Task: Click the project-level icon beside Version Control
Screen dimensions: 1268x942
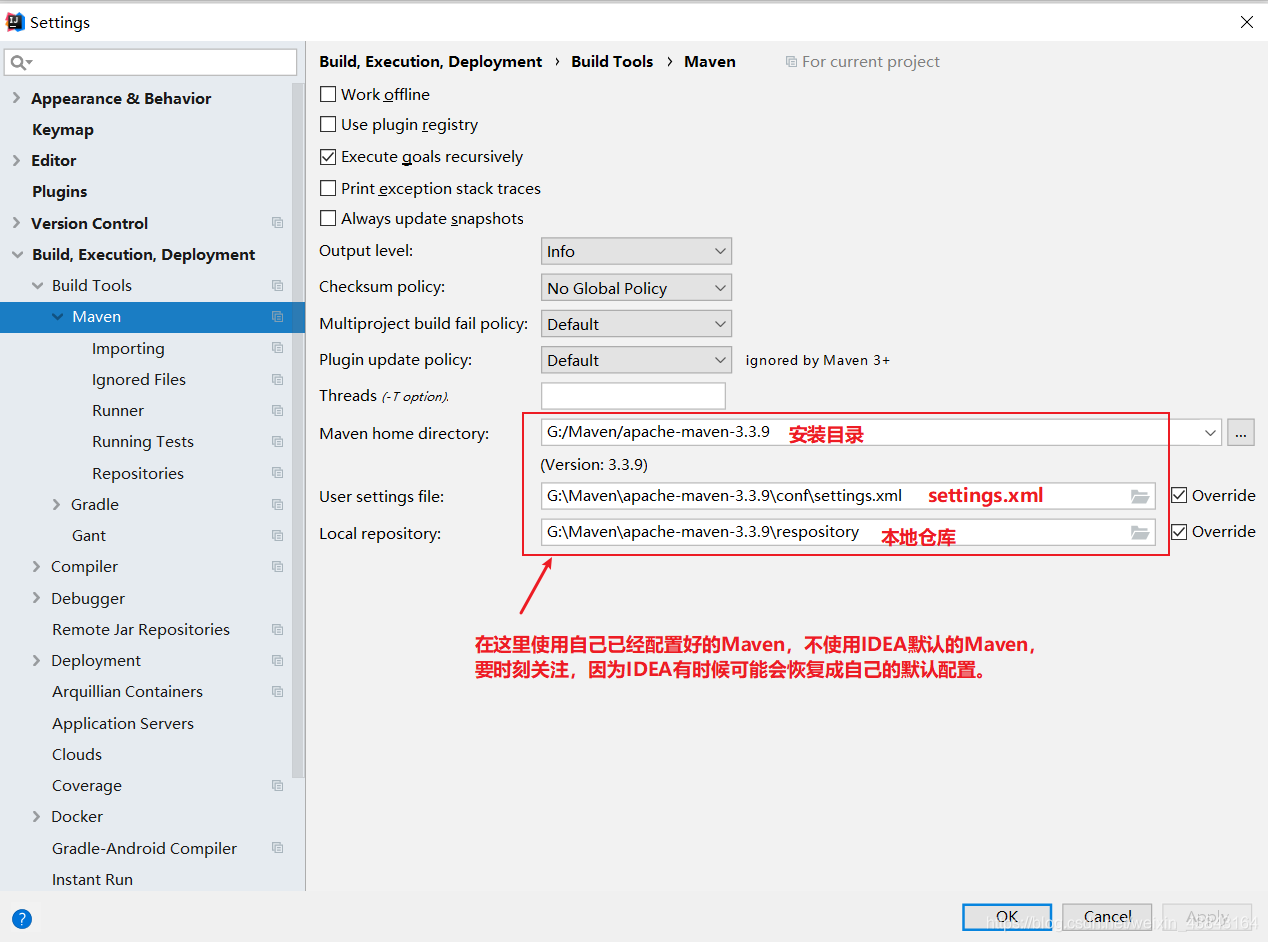Action: (277, 223)
